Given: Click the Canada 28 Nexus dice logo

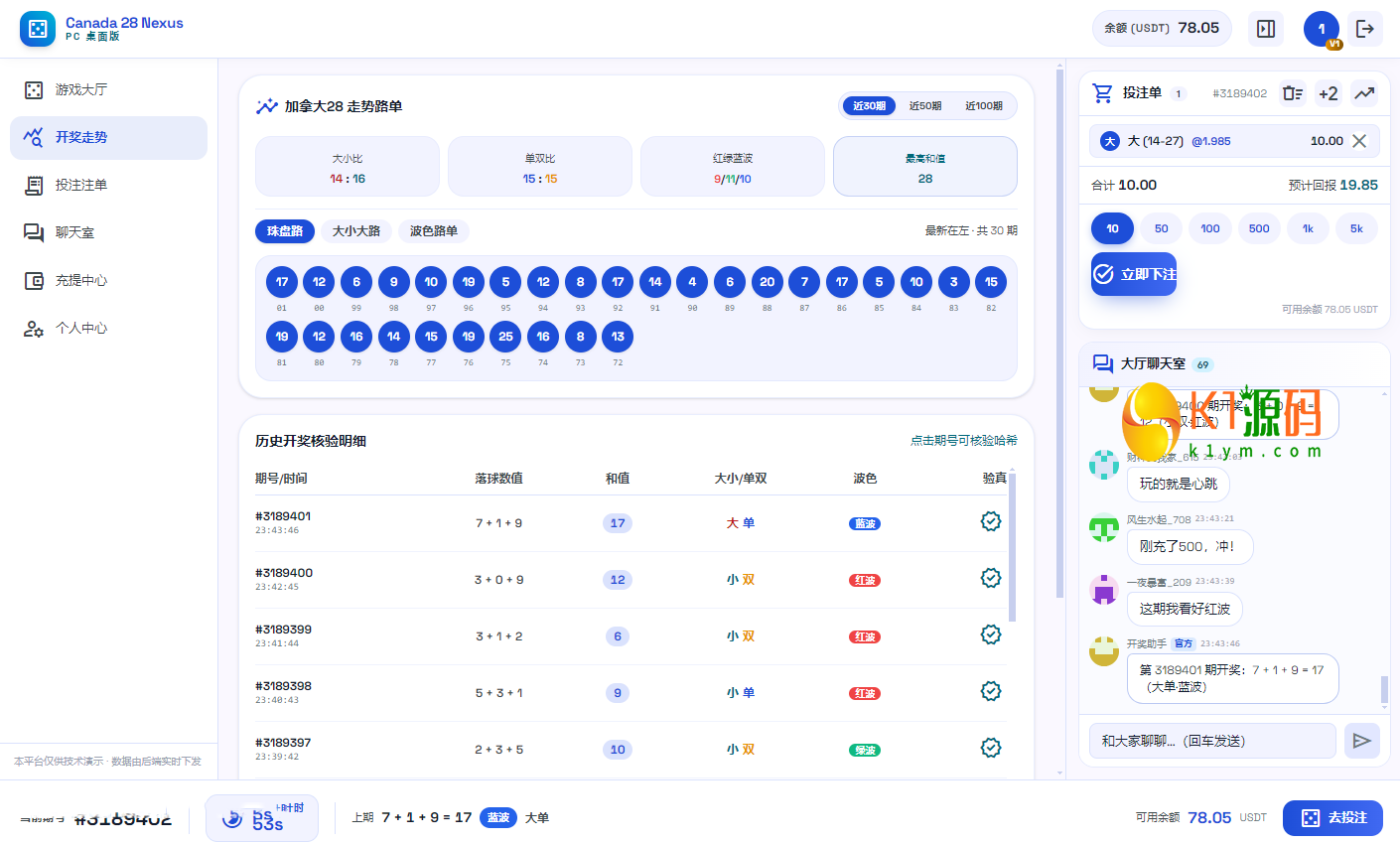Looking at the screenshot, I should click(38, 29).
